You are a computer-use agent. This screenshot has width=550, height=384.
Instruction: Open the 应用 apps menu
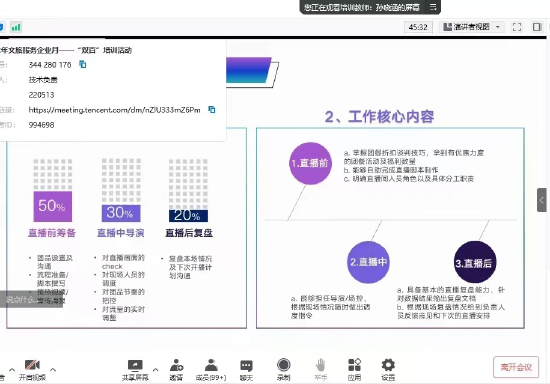pos(354,370)
